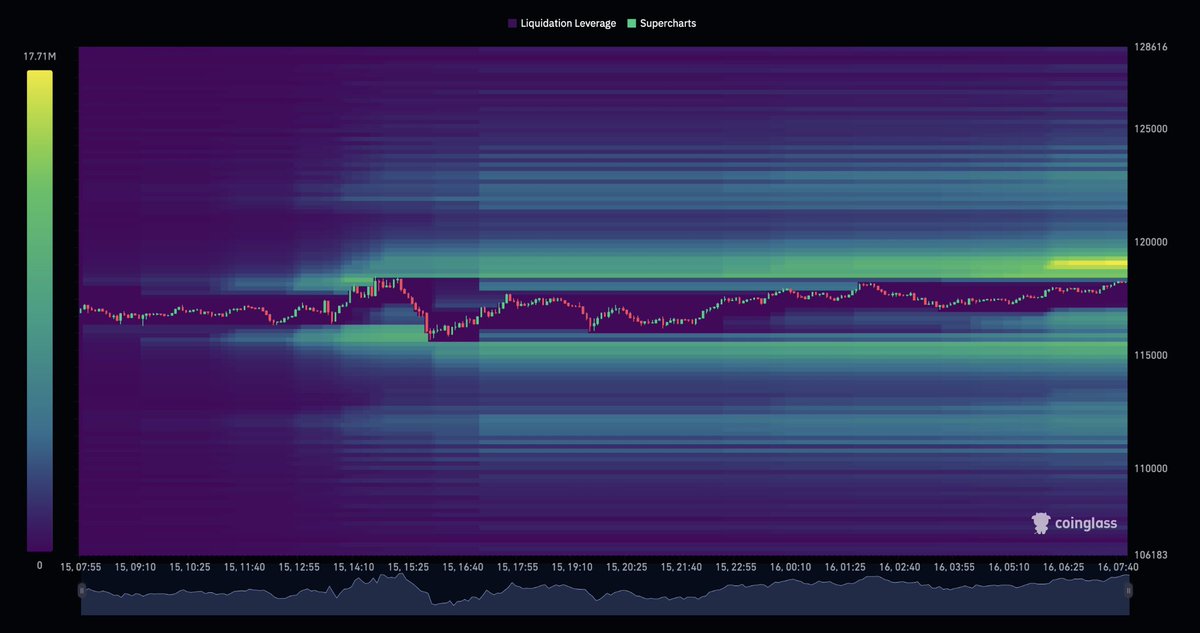Click the 16, 06:25 time axis label

(1064, 567)
